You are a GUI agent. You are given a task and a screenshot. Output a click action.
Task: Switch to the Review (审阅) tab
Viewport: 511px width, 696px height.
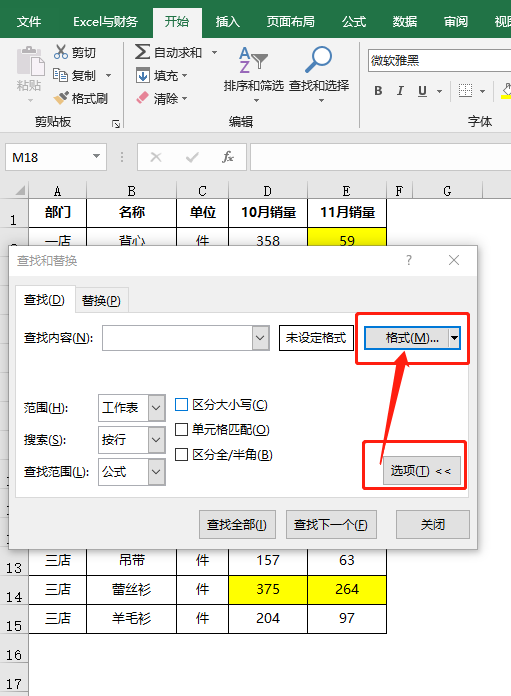[456, 21]
